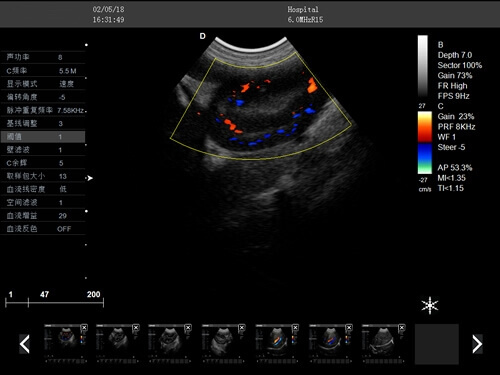Viewport: 500px width, 375px height.
Task: Click the white arrow marker beside 取样包大小
Action: click(89, 178)
